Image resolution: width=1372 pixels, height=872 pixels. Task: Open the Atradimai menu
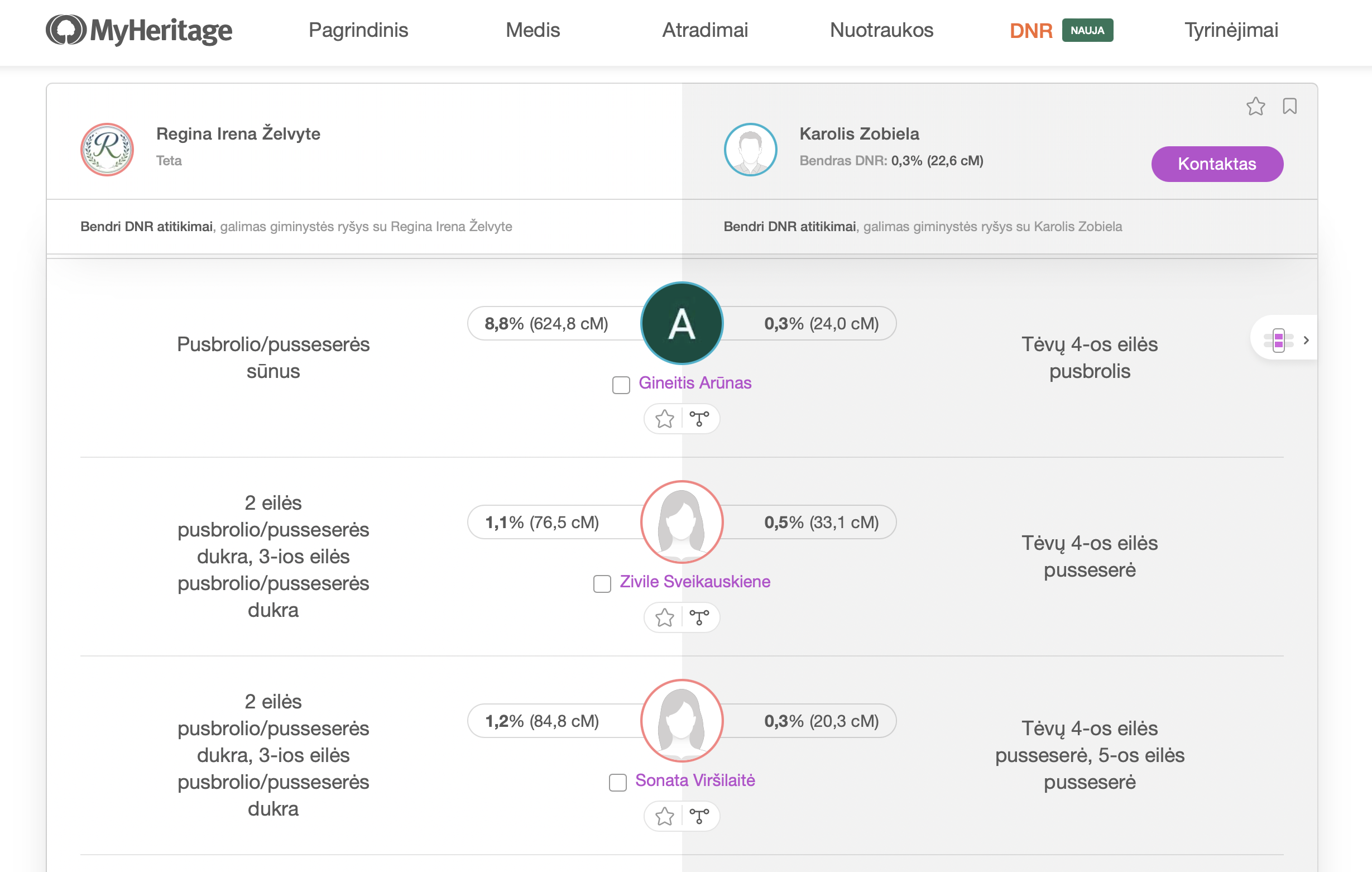click(705, 30)
